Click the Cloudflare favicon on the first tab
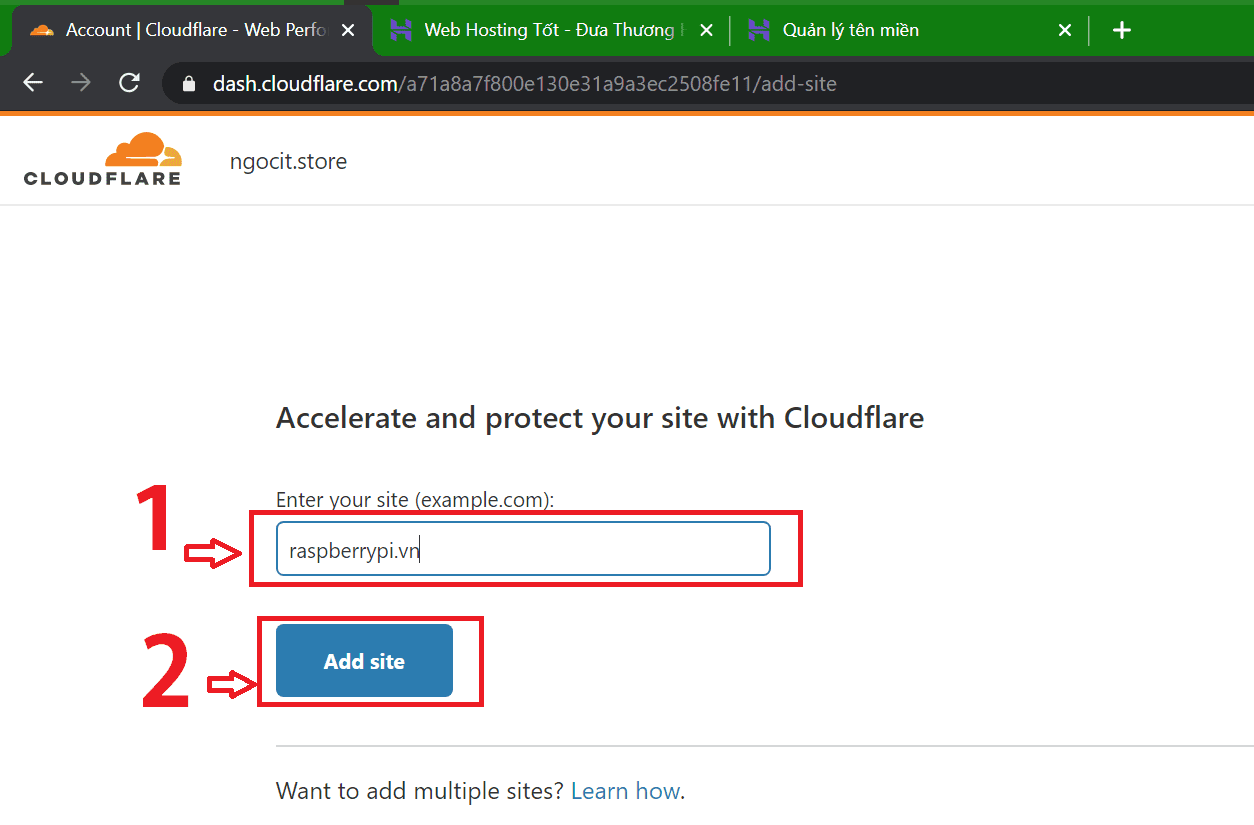Screen dimensions: 1254x825 pos(42,30)
